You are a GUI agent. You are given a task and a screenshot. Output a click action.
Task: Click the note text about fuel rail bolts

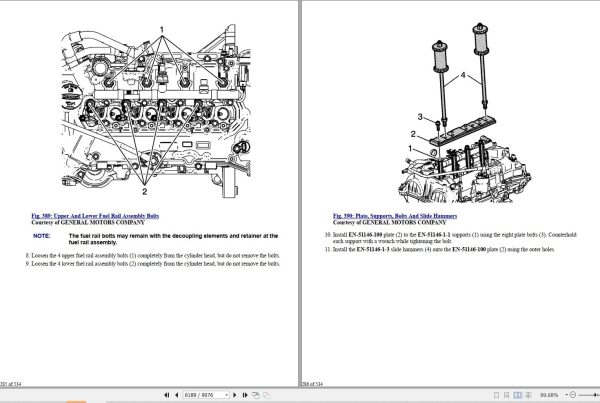point(173,239)
